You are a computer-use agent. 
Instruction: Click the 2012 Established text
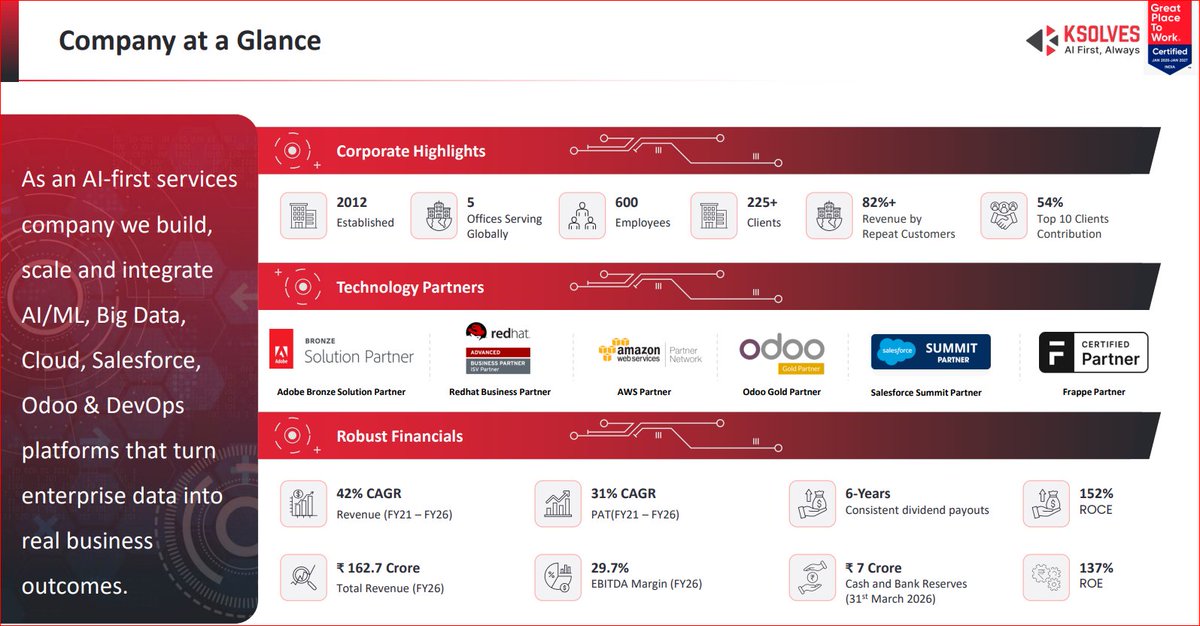[x=365, y=212]
